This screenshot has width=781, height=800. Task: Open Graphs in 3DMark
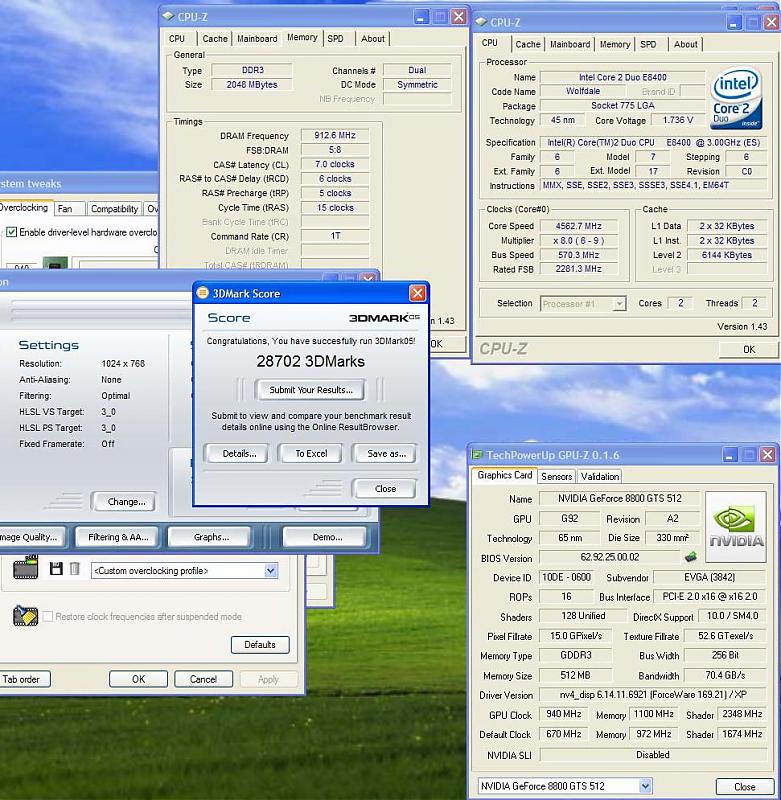tap(211, 537)
